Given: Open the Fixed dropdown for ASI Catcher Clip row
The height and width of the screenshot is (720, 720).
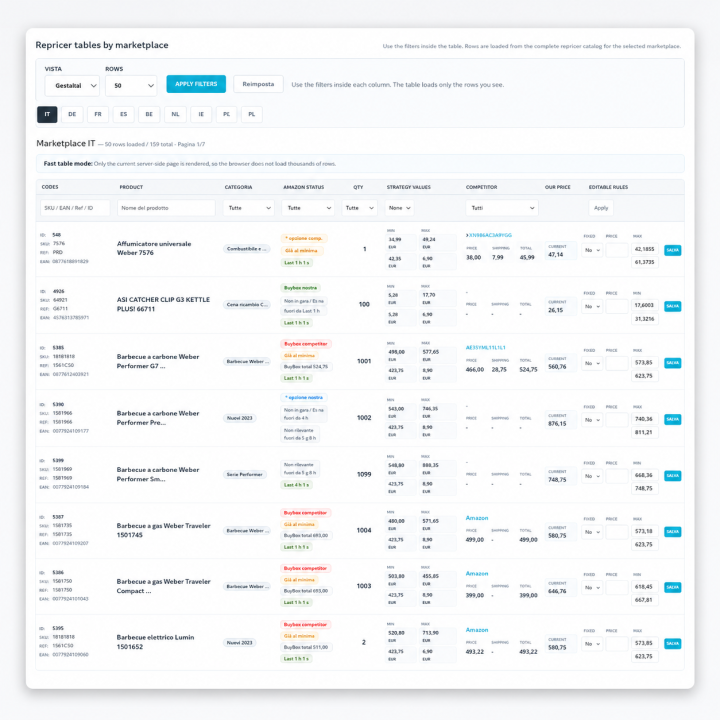Looking at the screenshot, I should 592,306.
